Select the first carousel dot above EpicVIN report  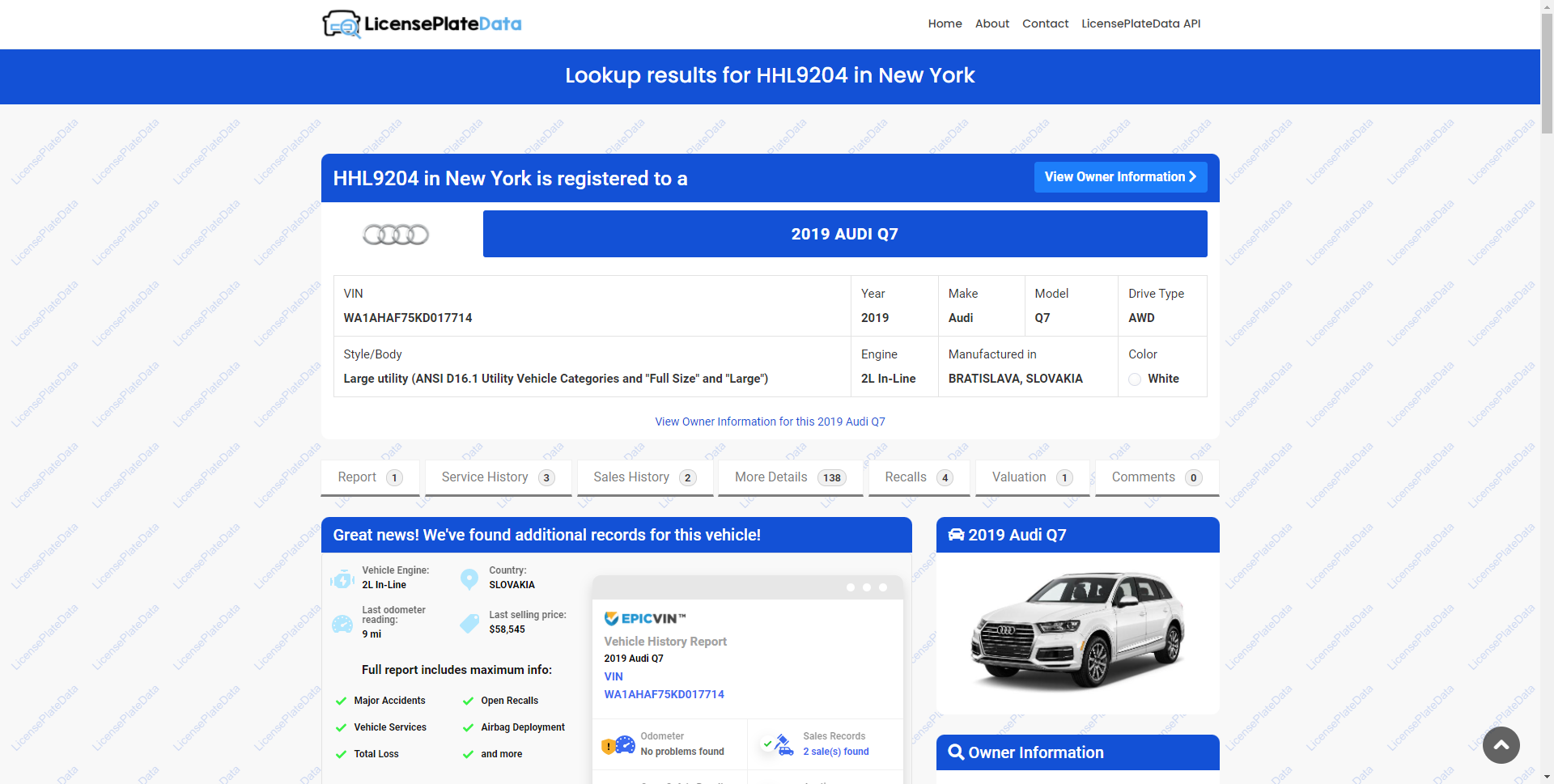pos(851,587)
